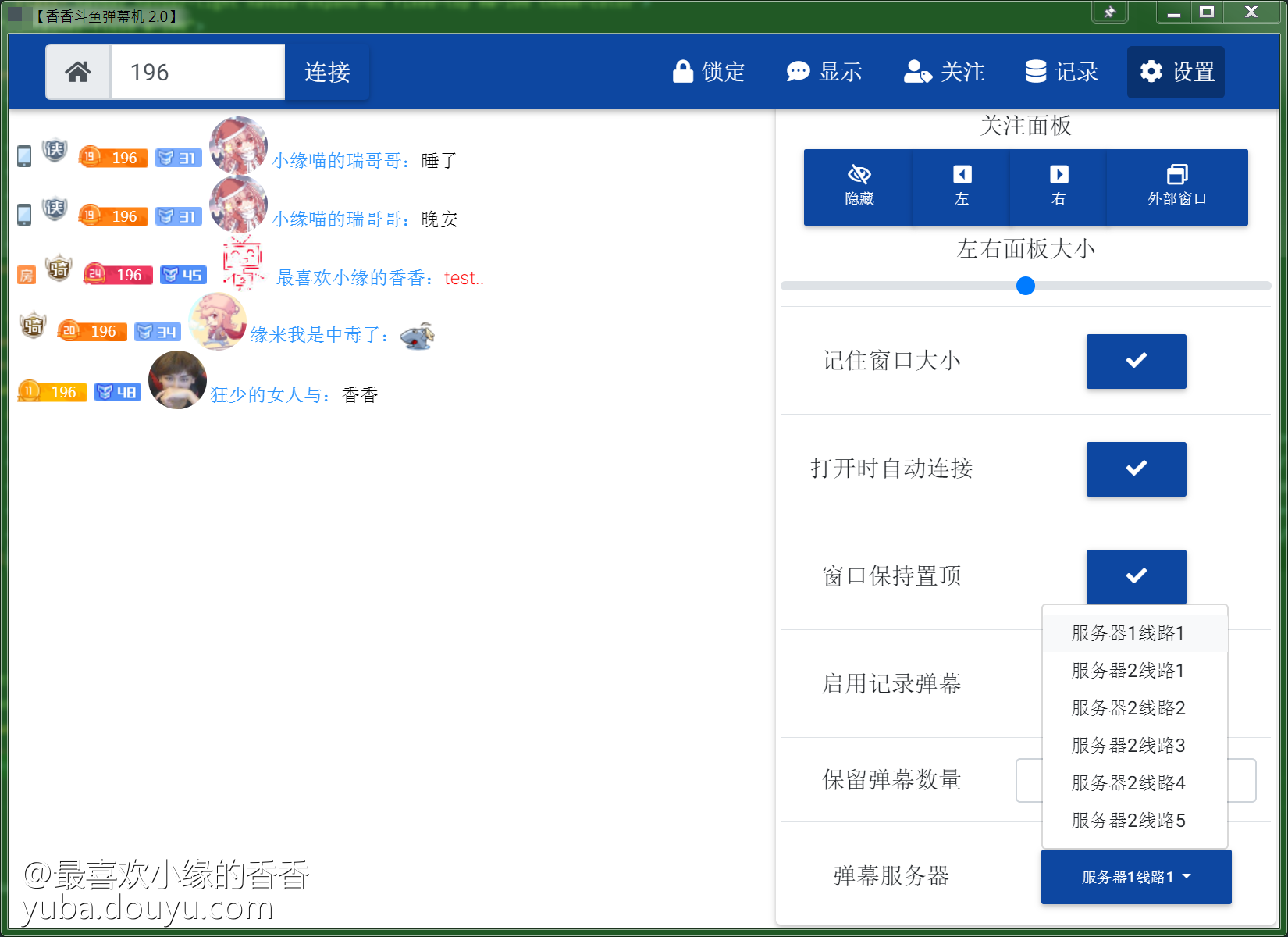Click the 左右面板大小 slider handle
Image resolution: width=1288 pixels, height=937 pixels.
point(1026,287)
